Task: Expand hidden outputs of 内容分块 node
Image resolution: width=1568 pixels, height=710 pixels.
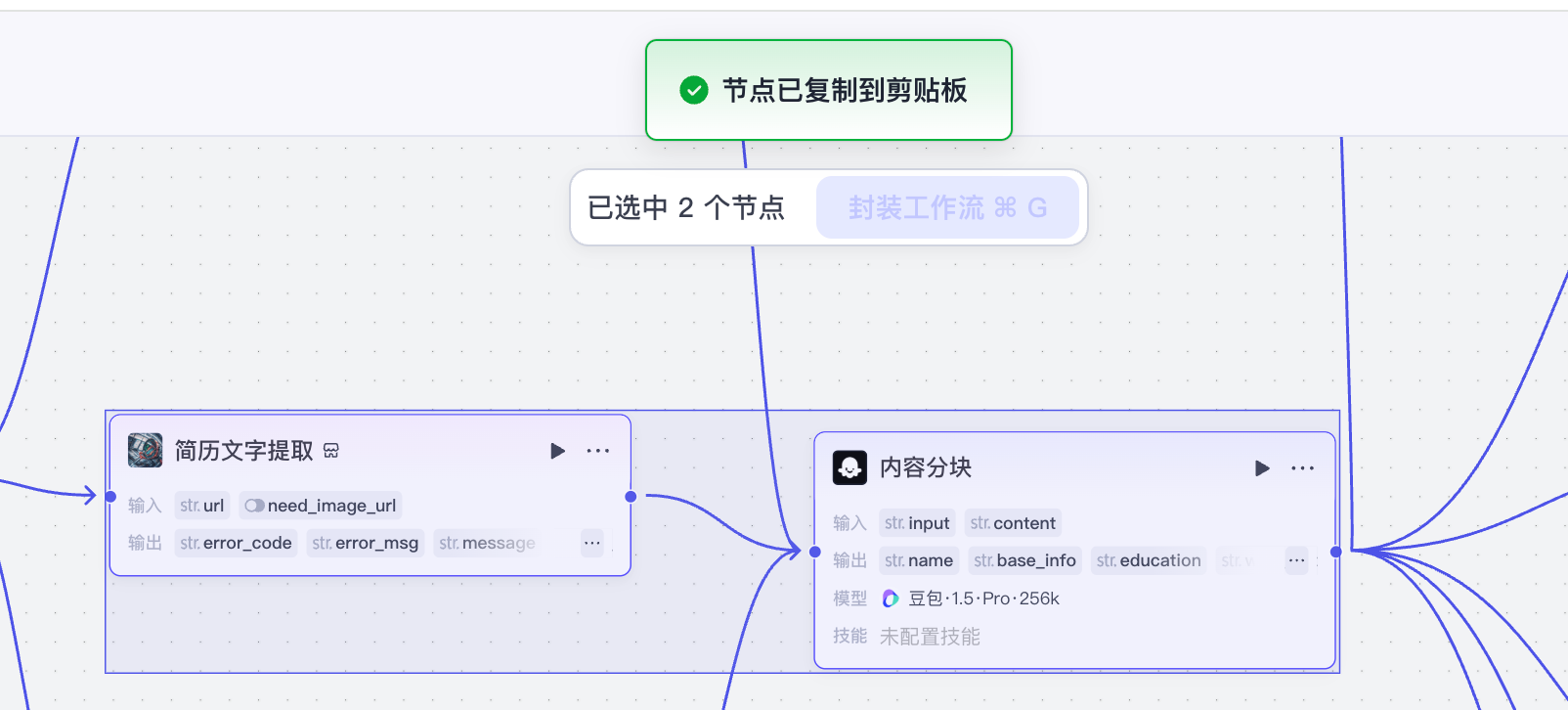Action: (1296, 560)
